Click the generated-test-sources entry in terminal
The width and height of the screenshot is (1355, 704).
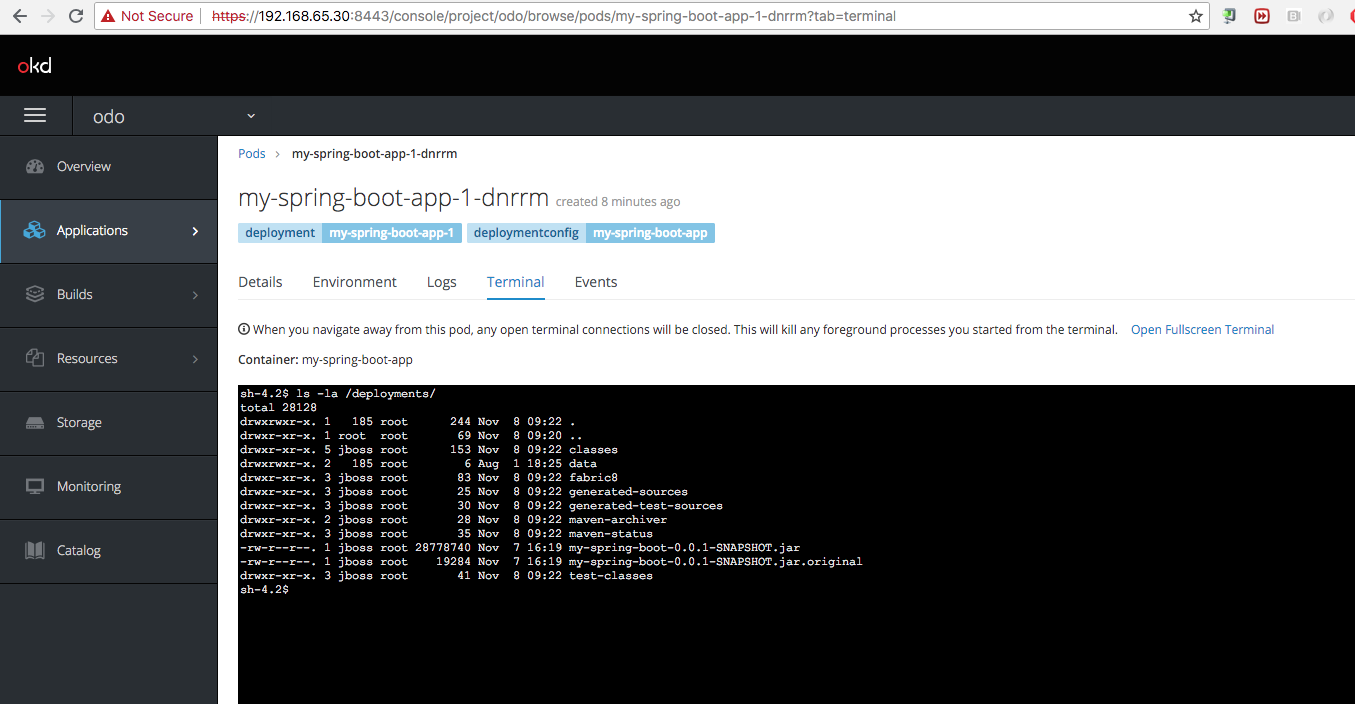(x=646, y=506)
